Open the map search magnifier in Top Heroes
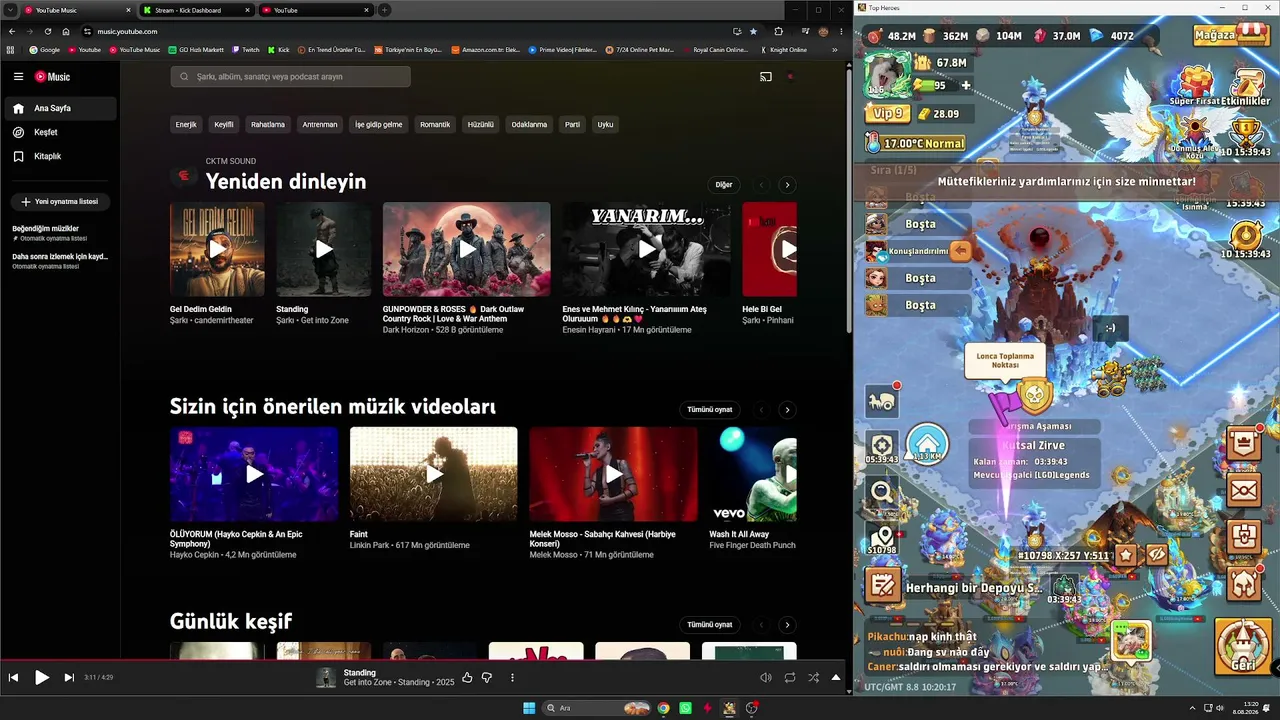Image resolution: width=1280 pixels, height=720 pixels. point(882,492)
